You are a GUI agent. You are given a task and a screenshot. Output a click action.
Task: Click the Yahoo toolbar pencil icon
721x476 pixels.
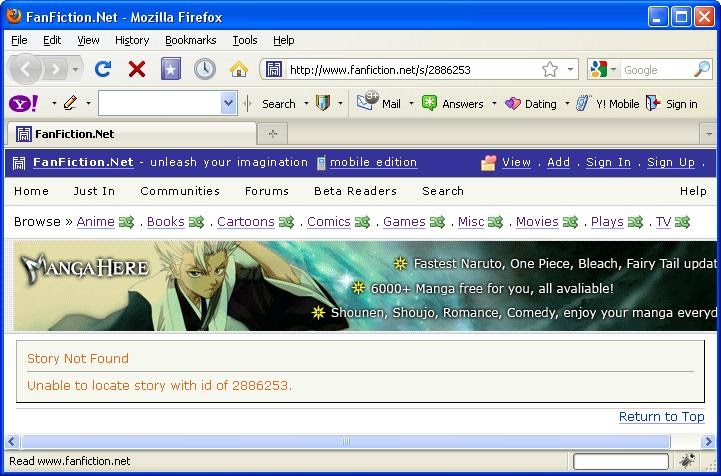pyautogui.click(x=70, y=103)
